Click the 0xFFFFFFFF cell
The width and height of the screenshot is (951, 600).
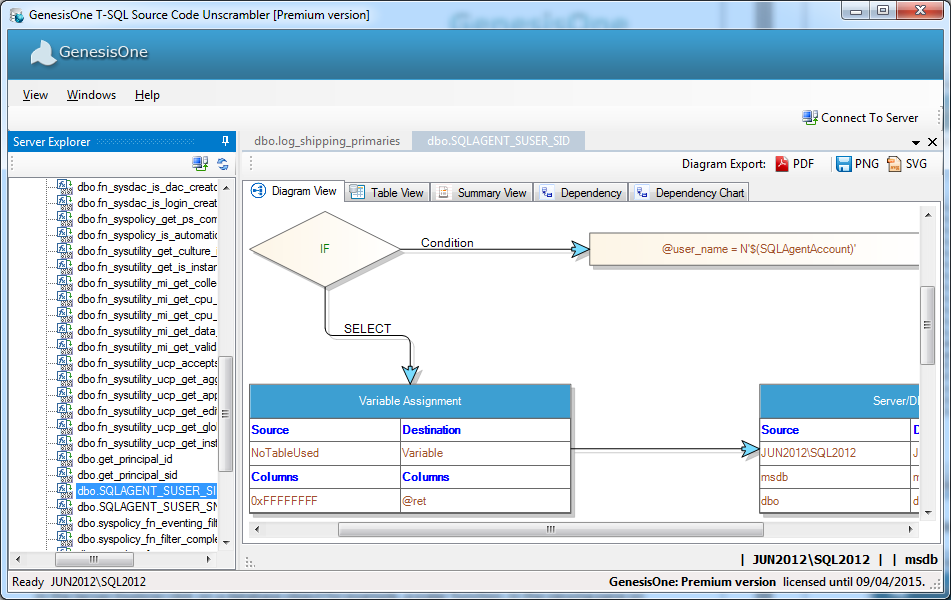point(325,501)
